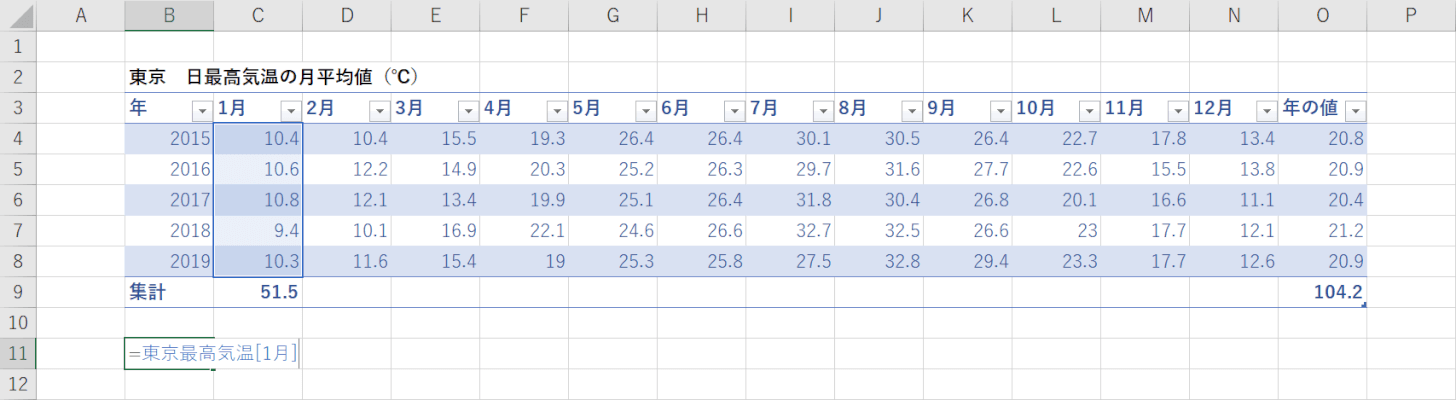Select the year total cell 104.2

[1322, 292]
